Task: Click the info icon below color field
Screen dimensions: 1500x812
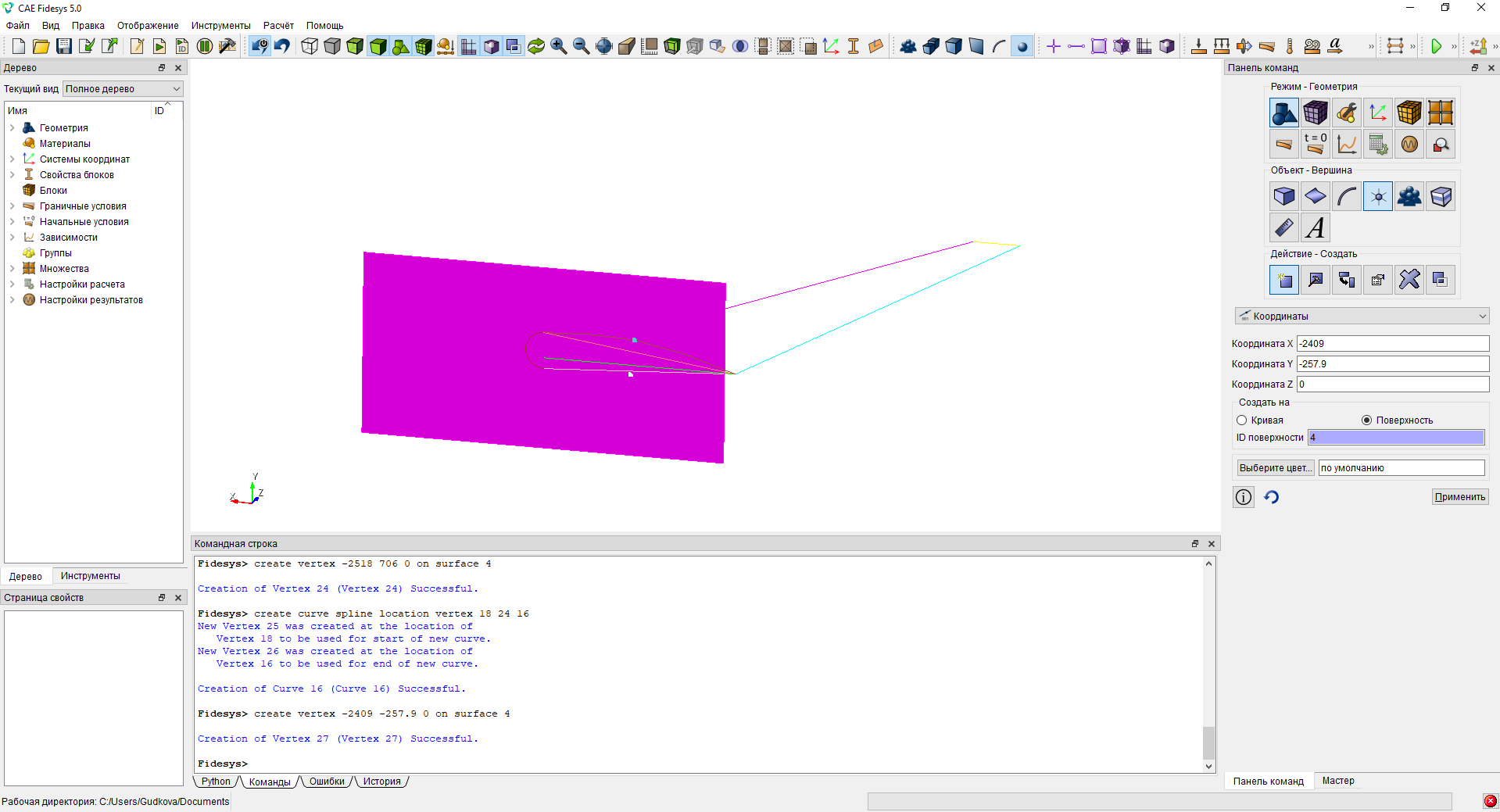Action: click(1244, 497)
